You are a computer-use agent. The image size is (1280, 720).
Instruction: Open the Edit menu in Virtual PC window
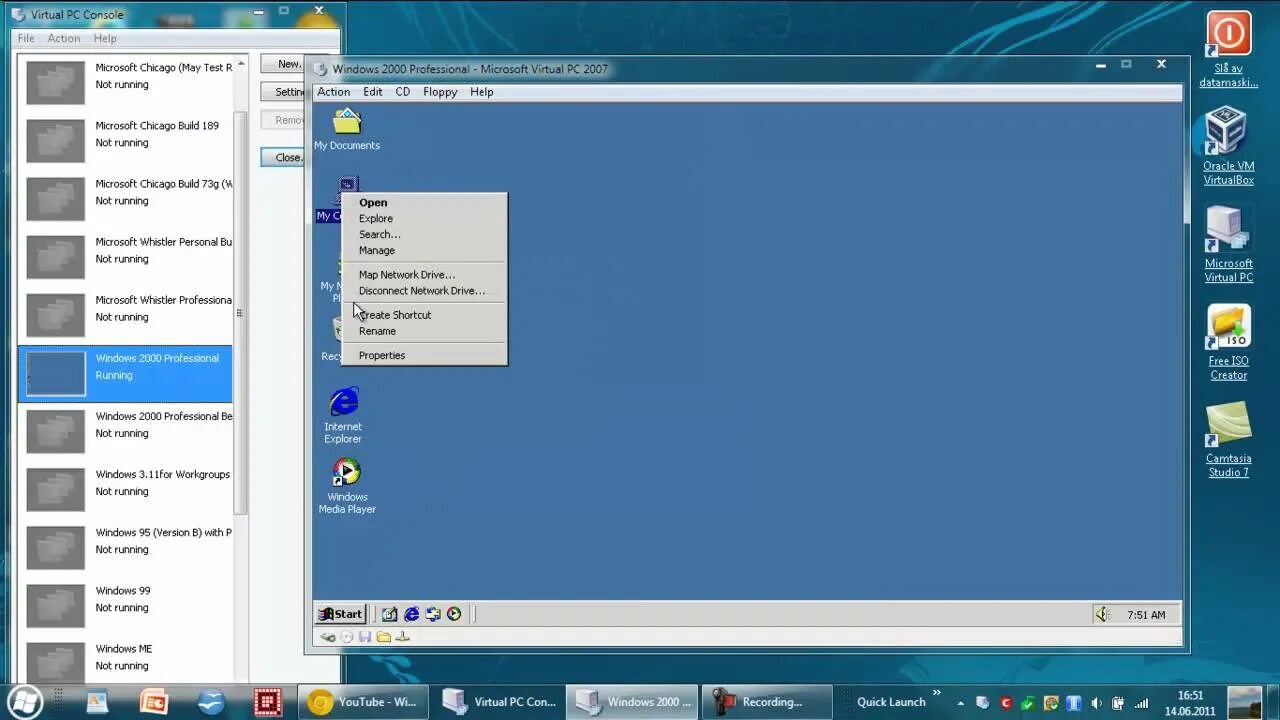click(x=373, y=92)
